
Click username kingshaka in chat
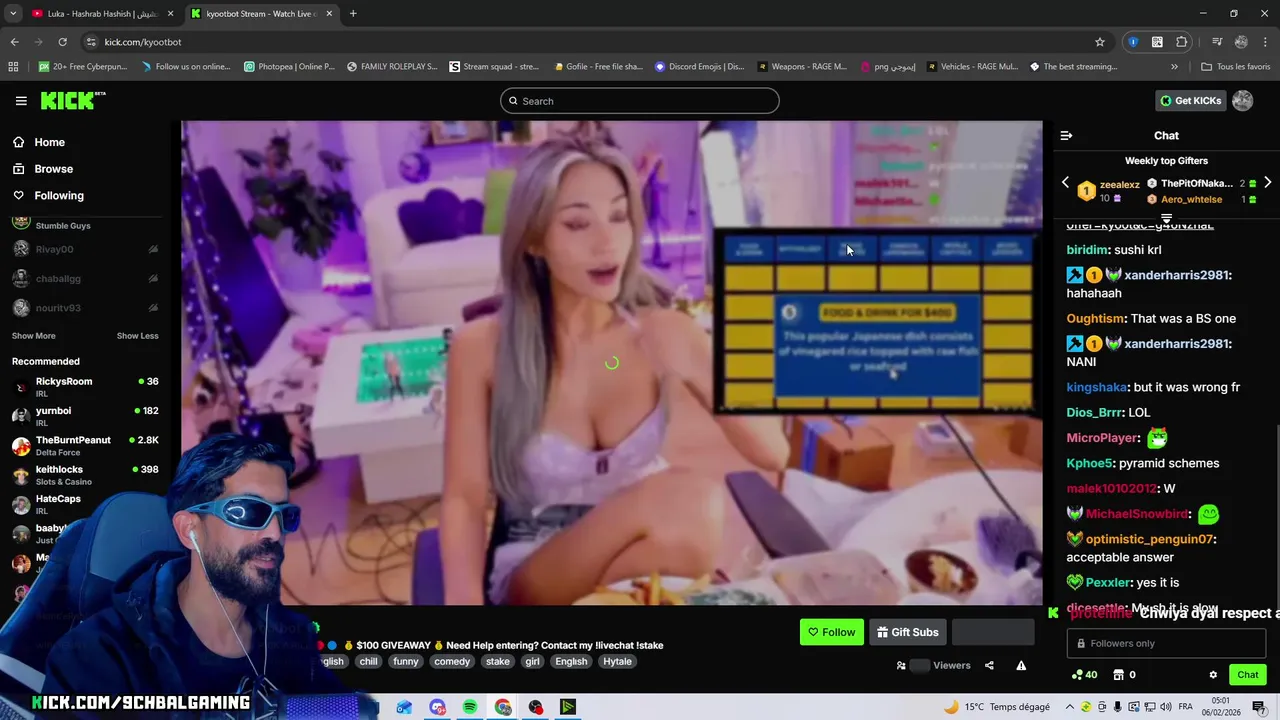(x=1096, y=387)
